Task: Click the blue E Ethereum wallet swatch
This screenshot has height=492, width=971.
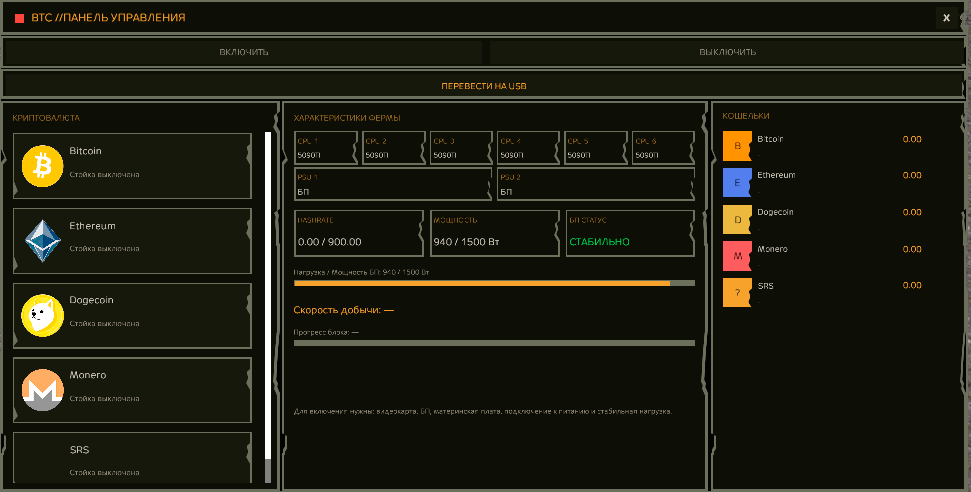Action: pos(738,183)
